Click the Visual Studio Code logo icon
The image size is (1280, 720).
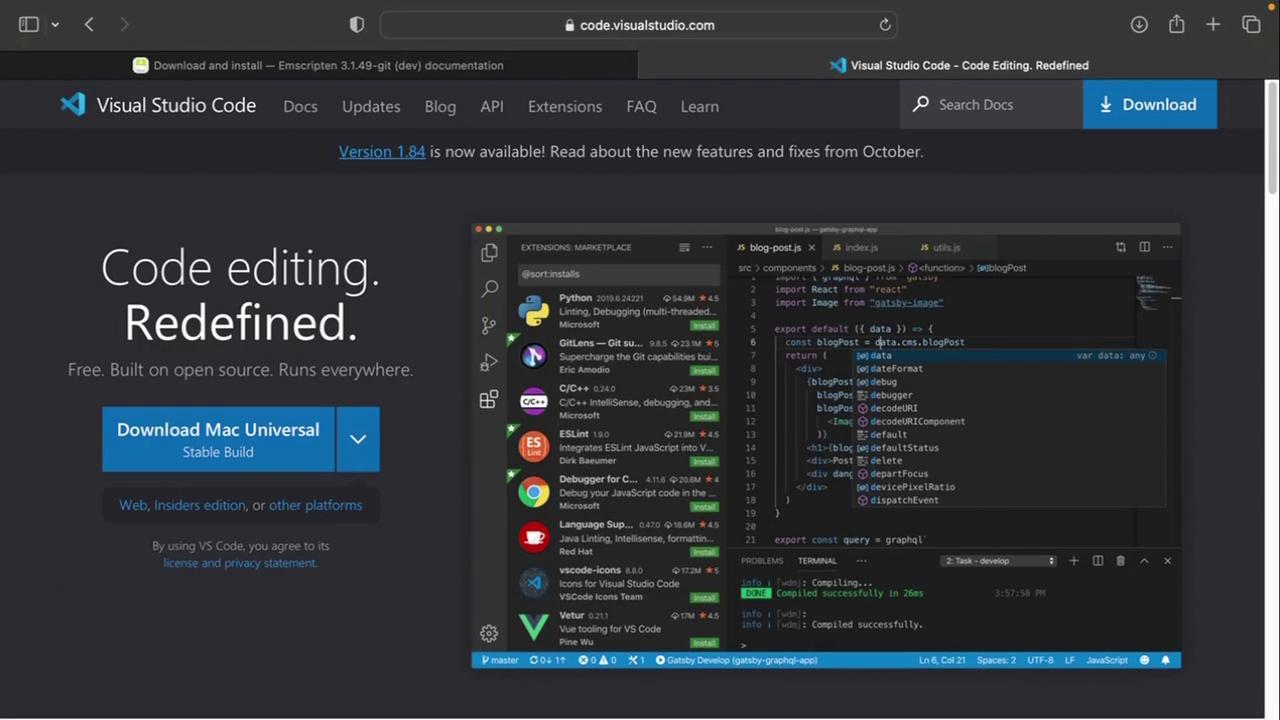pos(73,105)
